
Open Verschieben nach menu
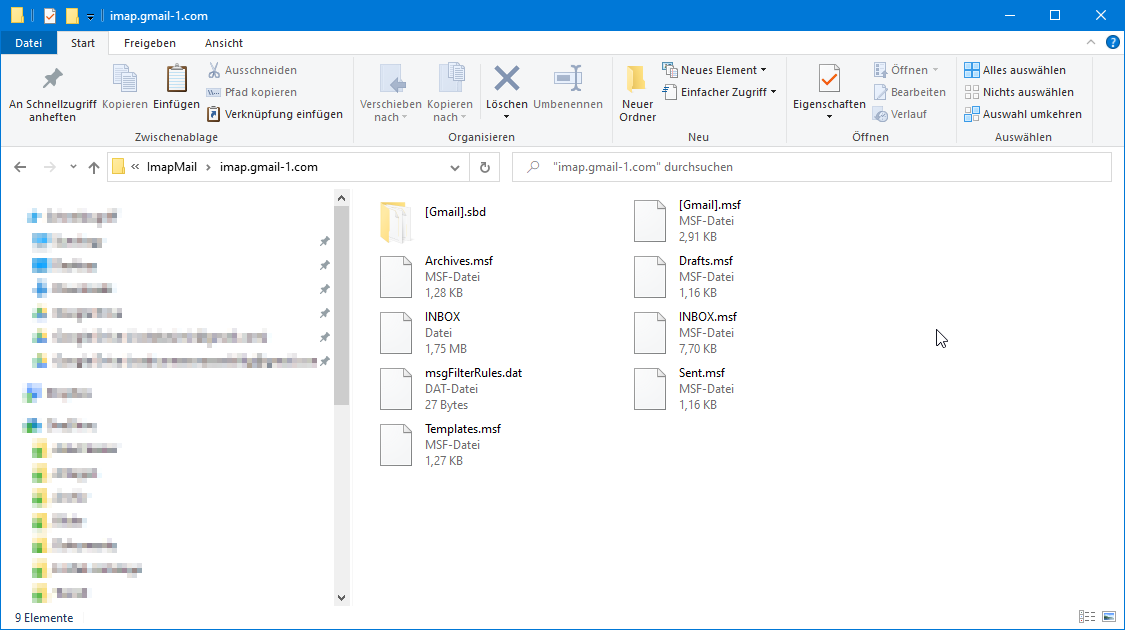tap(390, 94)
